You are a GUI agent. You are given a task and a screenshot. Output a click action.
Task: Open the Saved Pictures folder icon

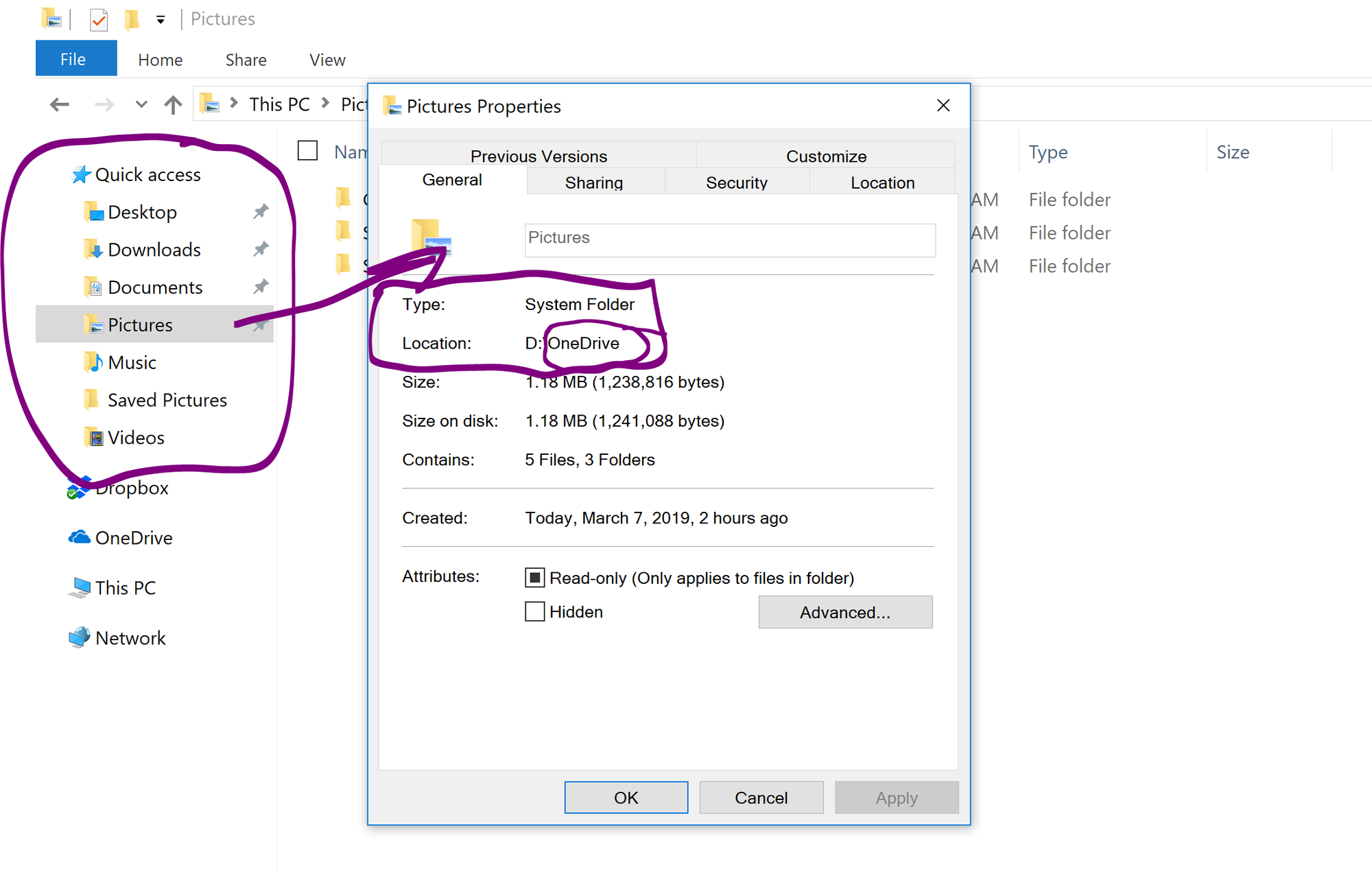click(x=91, y=399)
